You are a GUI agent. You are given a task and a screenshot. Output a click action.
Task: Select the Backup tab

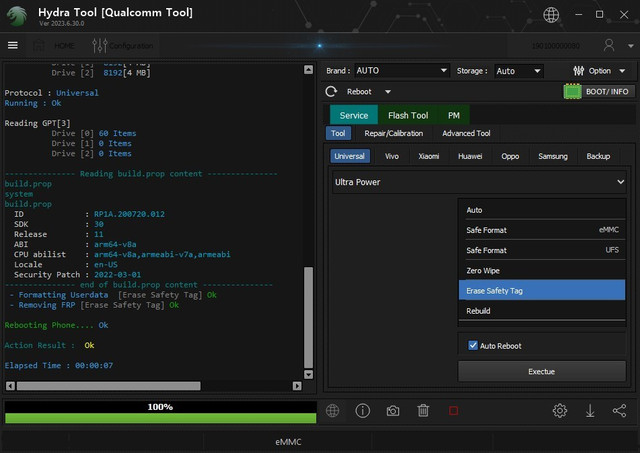tap(598, 156)
